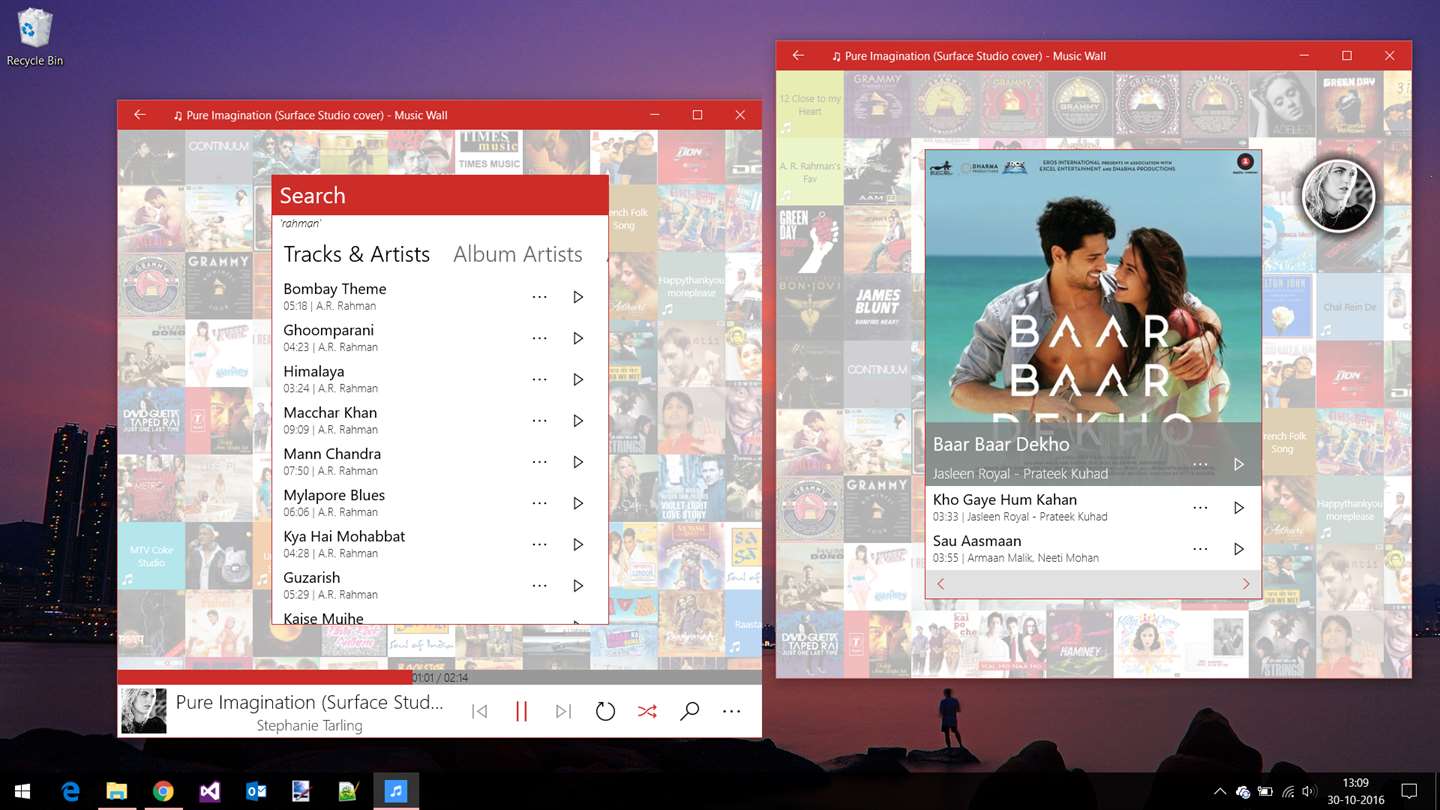Open the Recycle Bin desktop icon
This screenshot has height=810, width=1440.
coord(33,37)
